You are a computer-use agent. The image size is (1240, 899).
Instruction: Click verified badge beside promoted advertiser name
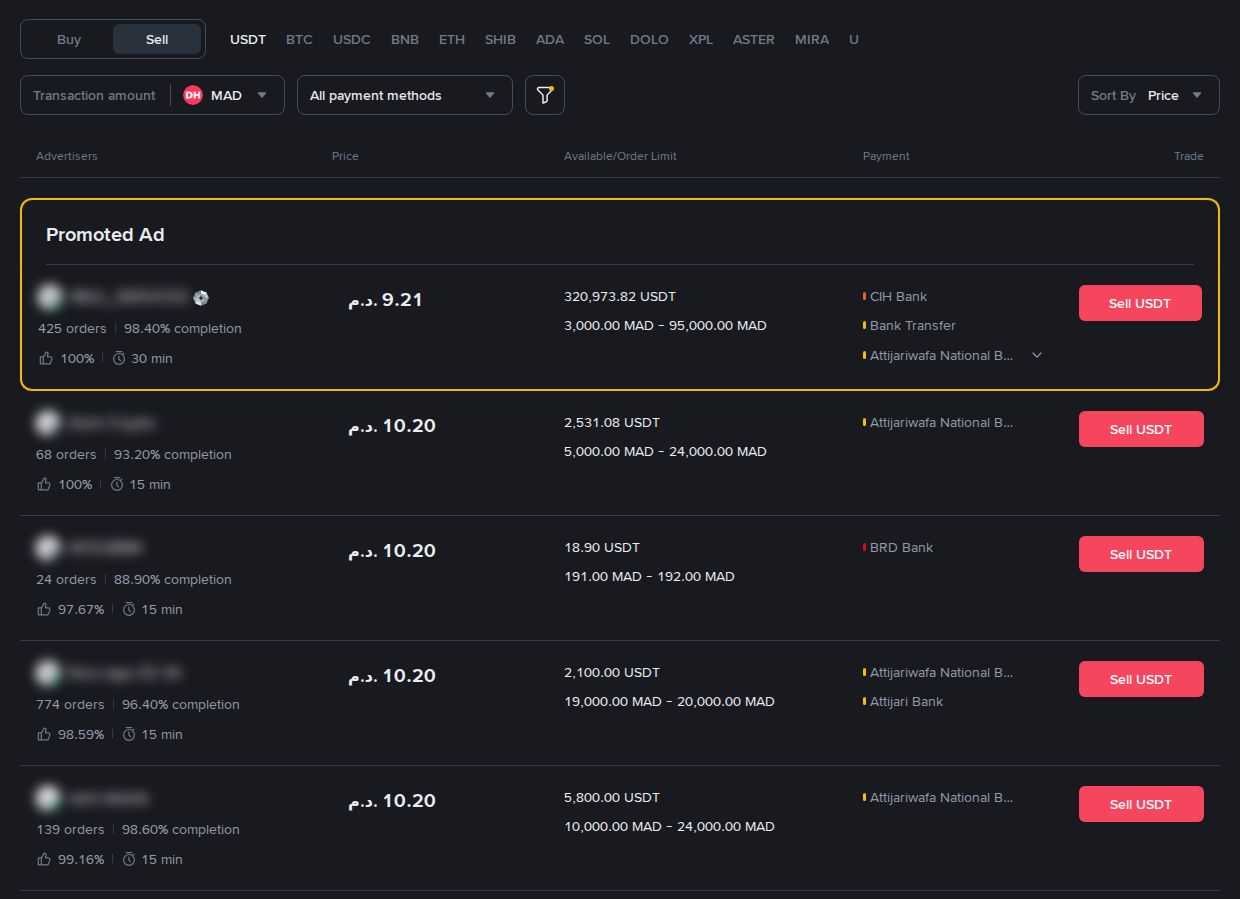point(201,297)
